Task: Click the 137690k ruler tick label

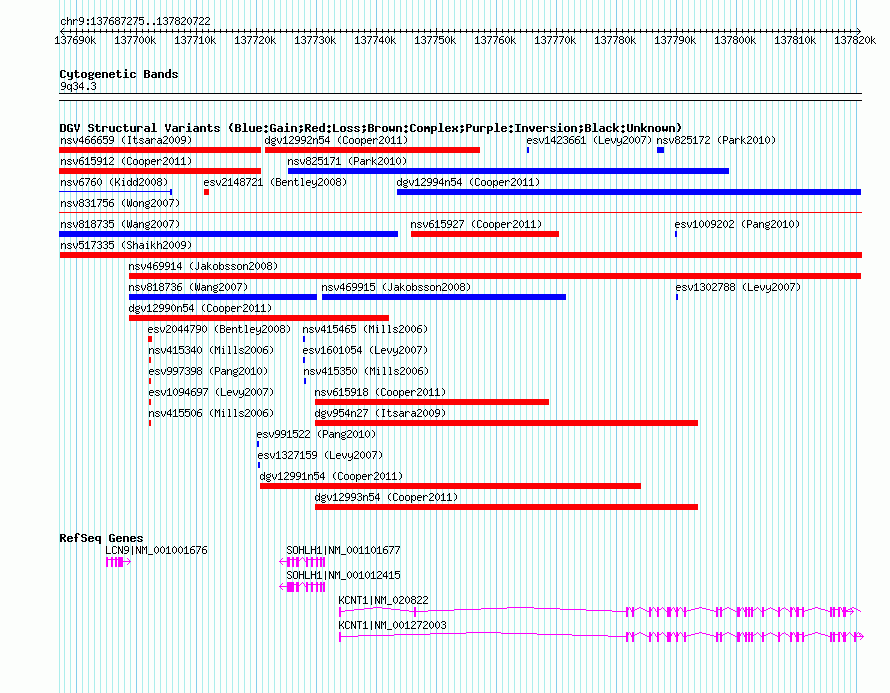Action: point(75,40)
